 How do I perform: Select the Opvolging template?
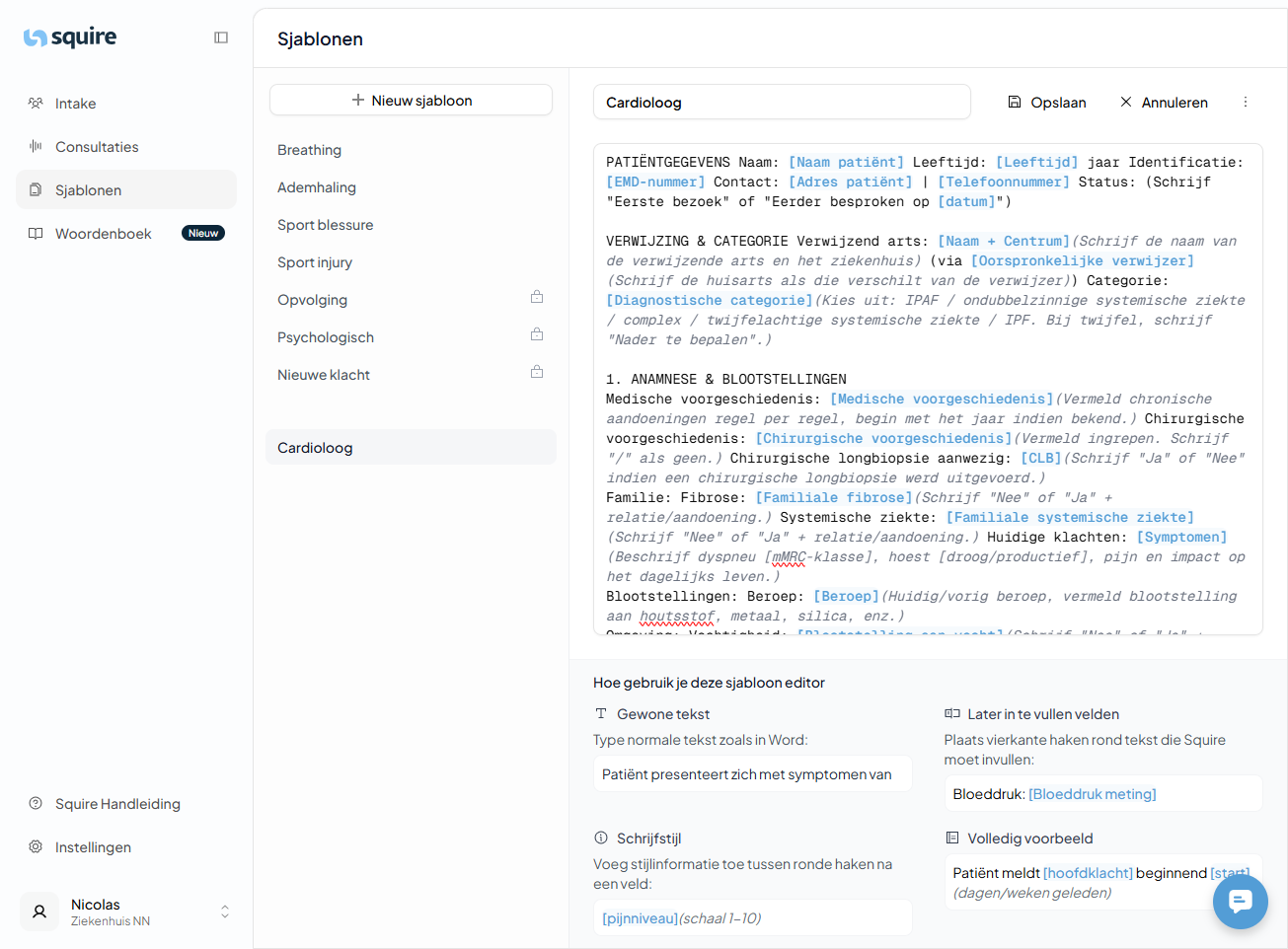click(411, 300)
